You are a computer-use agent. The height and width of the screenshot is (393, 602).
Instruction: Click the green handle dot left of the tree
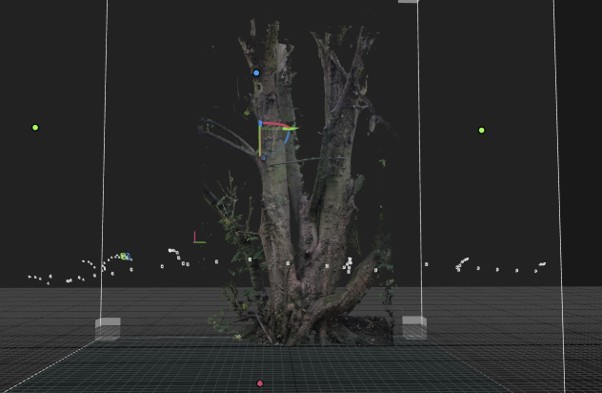point(35,127)
